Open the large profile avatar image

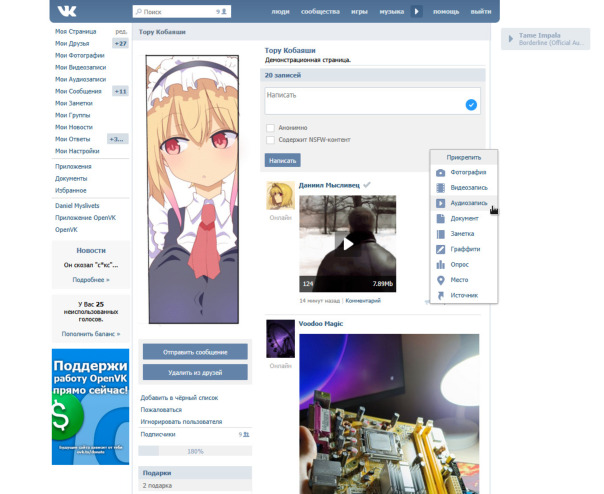[192, 189]
